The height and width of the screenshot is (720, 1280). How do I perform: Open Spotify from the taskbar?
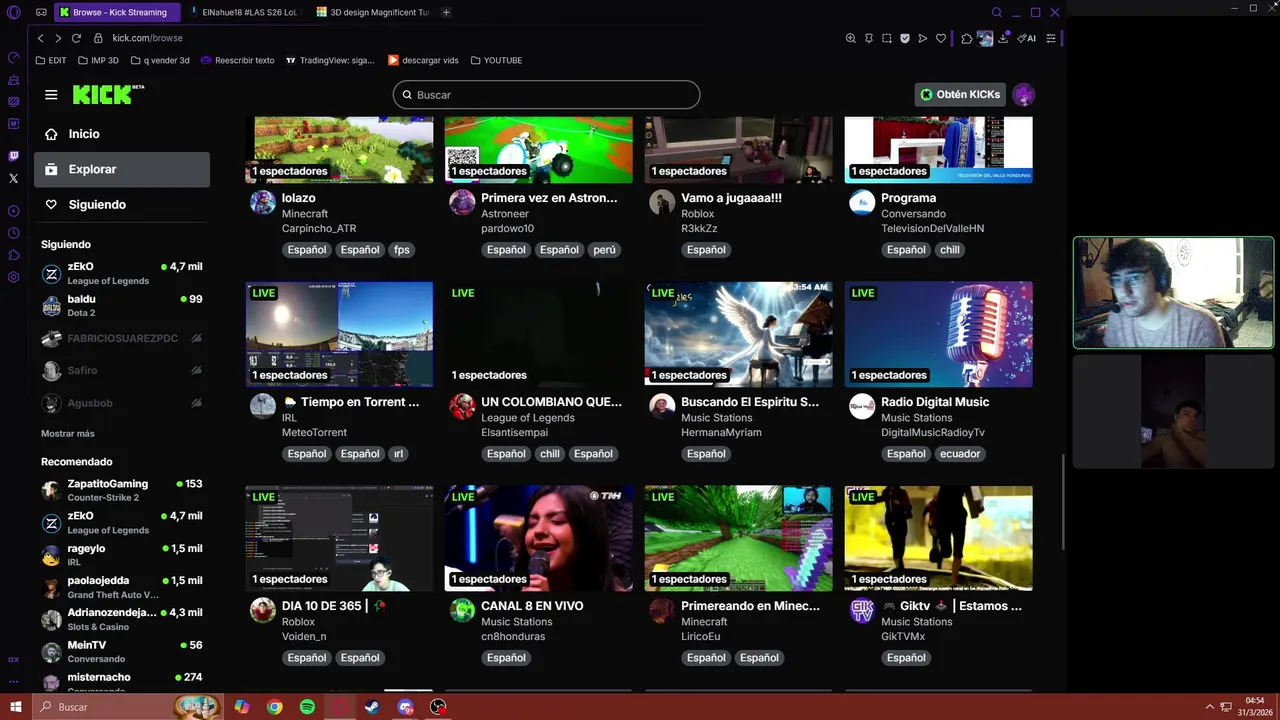pos(307,707)
